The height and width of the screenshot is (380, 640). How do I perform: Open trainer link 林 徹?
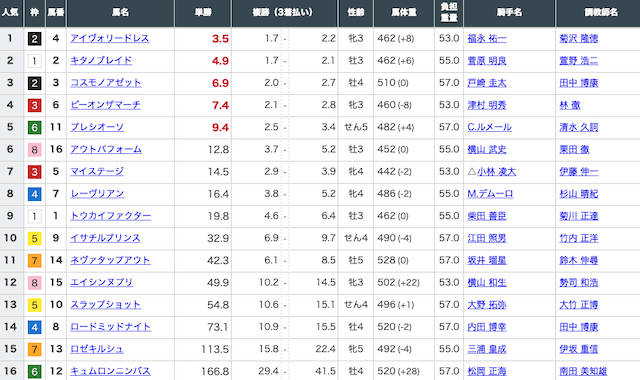tap(570, 105)
